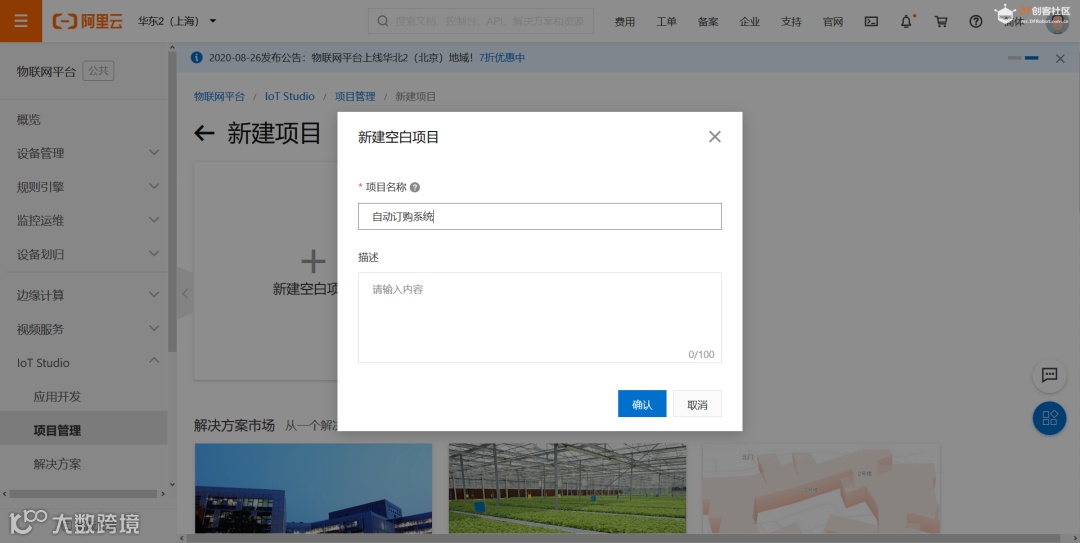Select 项目管理 in the sidebar
This screenshot has height=543, width=1080.
[83, 430]
